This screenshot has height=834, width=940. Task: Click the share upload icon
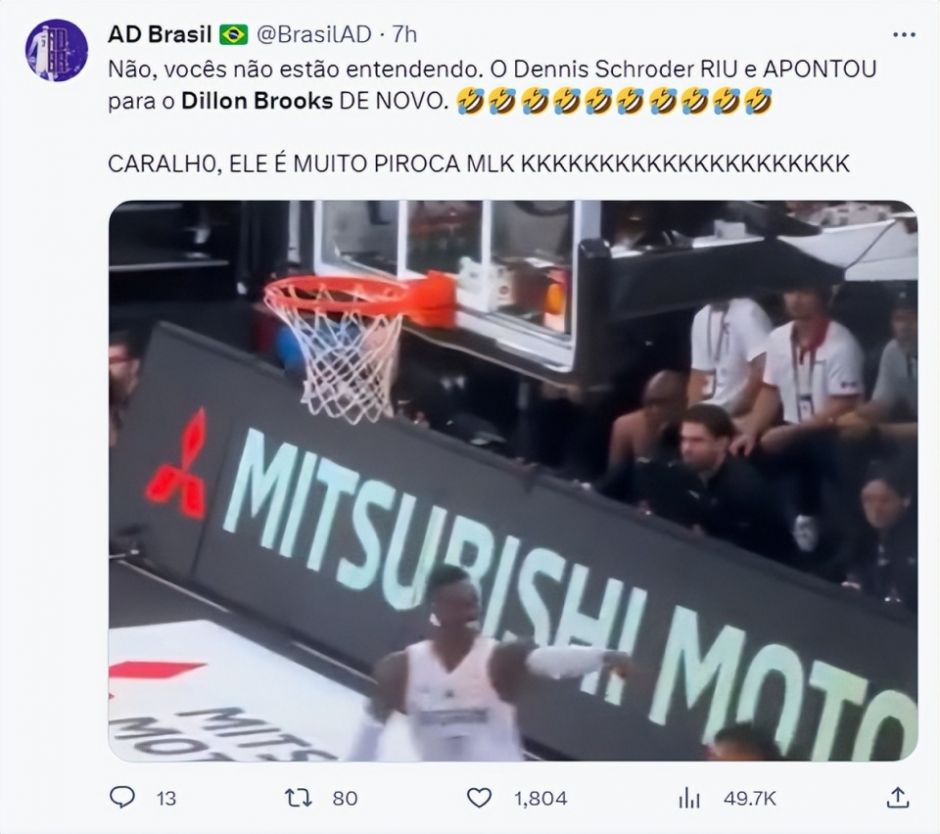click(x=897, y=798)
